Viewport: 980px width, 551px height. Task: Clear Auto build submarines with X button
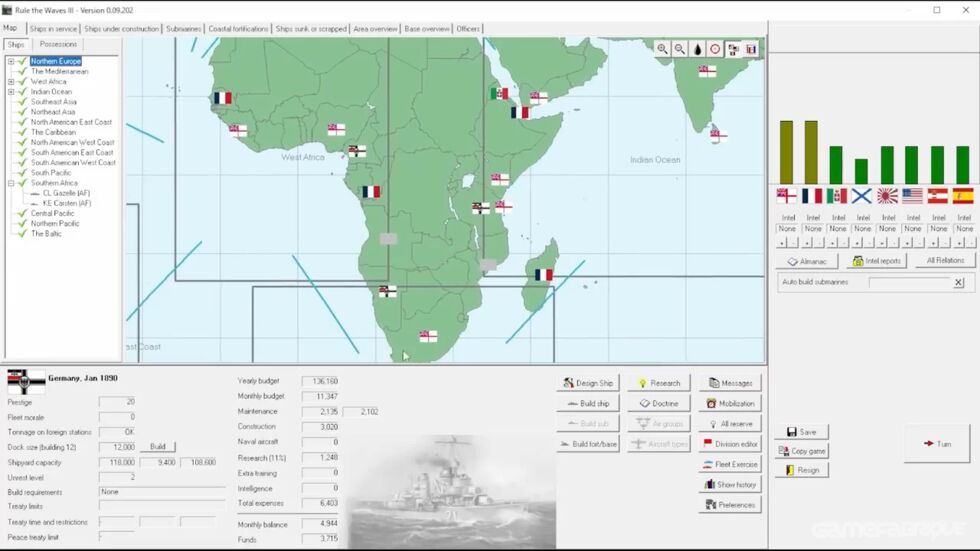click(x=958, y=282)
